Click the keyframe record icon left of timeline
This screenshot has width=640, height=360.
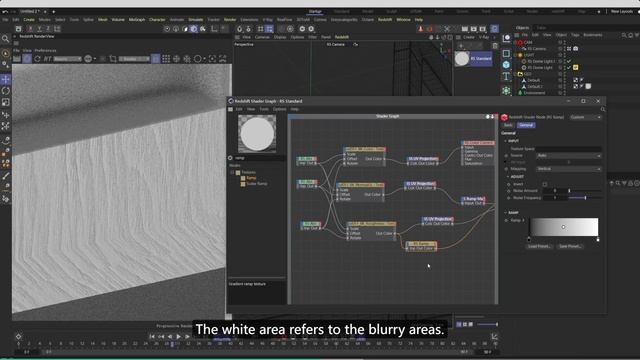click(x=18, y=337)
